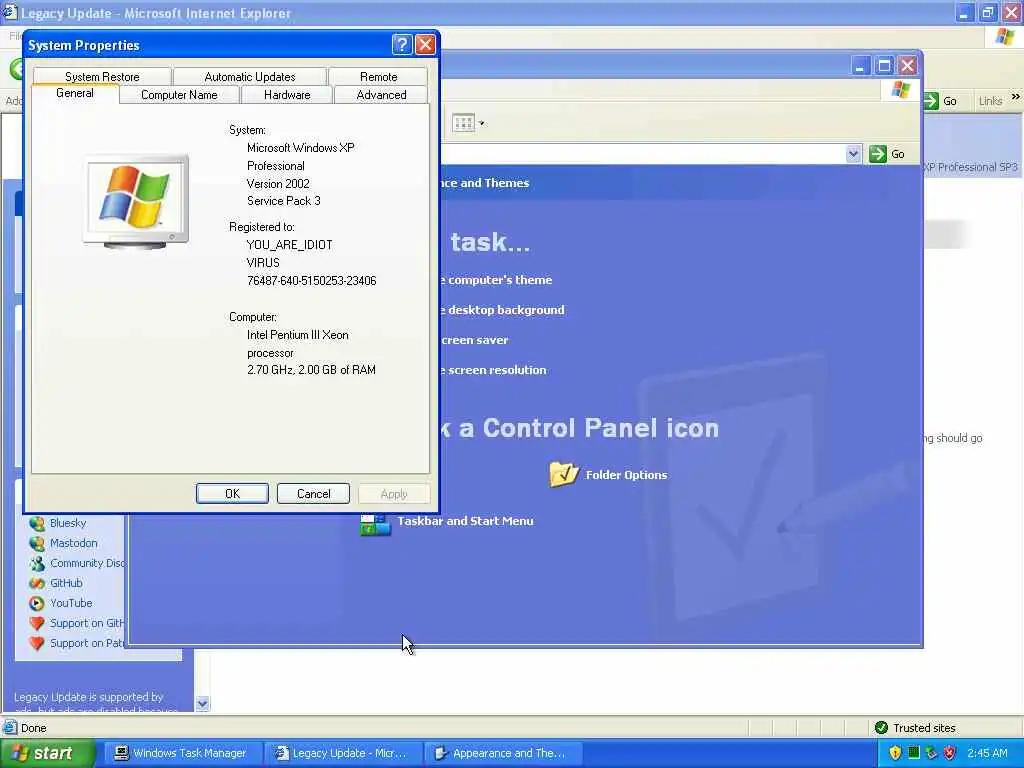Click the Done status bar text
The height and width of the screenshot is (768, 1024).
(33, 728)
